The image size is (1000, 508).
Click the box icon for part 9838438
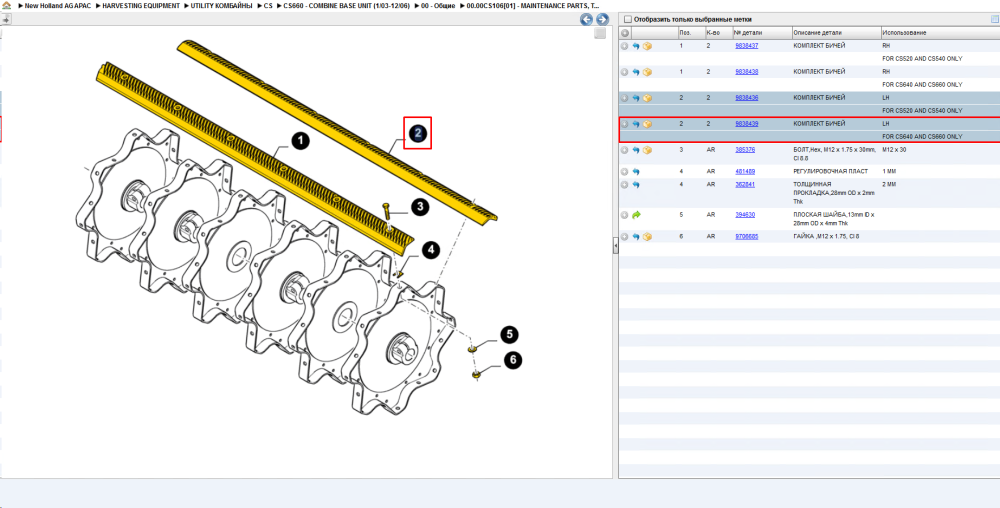click(x=647, y=73)
